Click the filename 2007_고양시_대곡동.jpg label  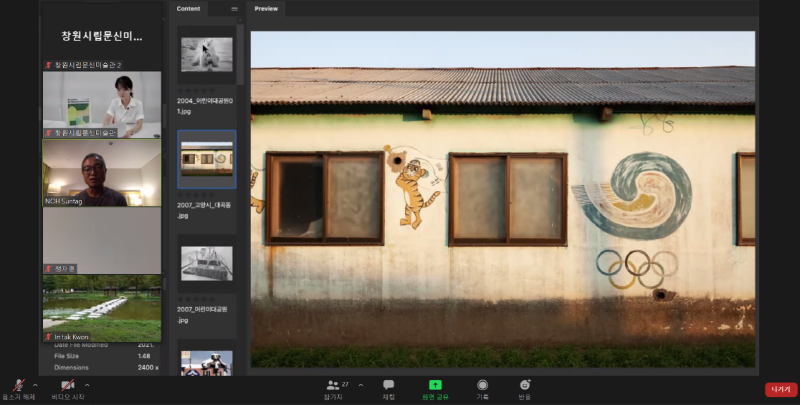[204, 210]
